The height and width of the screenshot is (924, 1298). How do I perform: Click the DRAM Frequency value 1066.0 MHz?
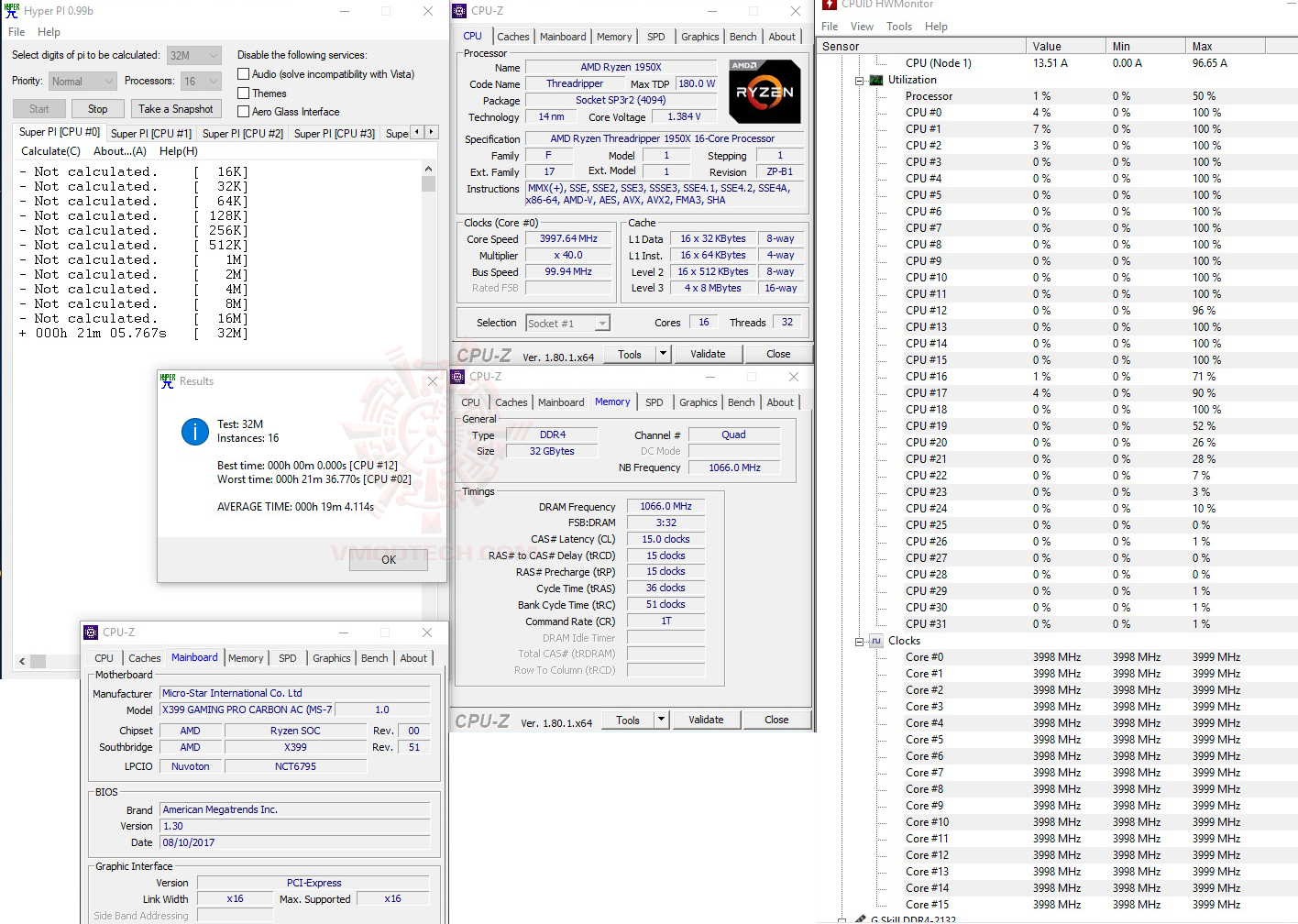pyautogui.click(x=665, y=506)
